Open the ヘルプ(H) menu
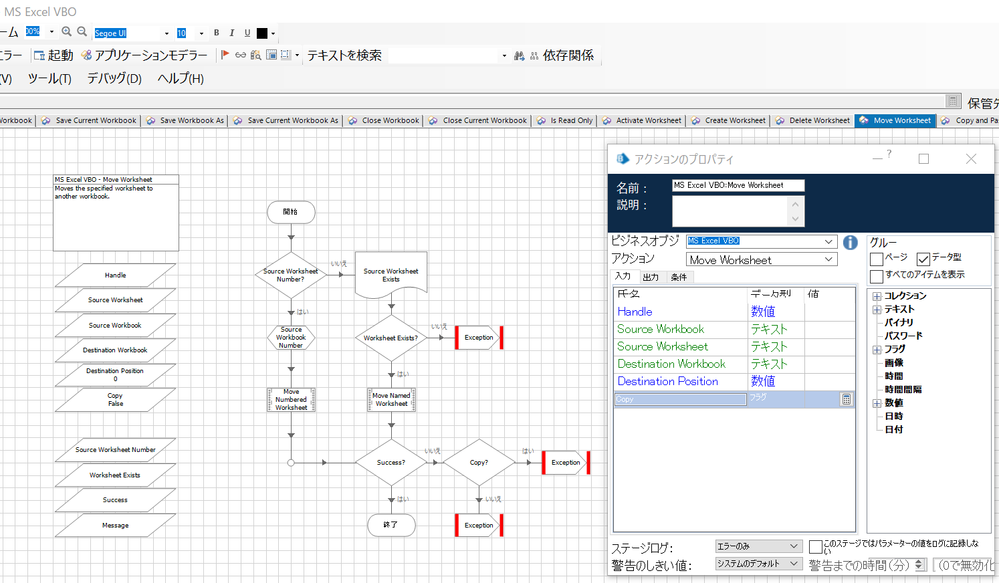Image resolution: width=999 pixels, height=583 pixels. (180, 78)
